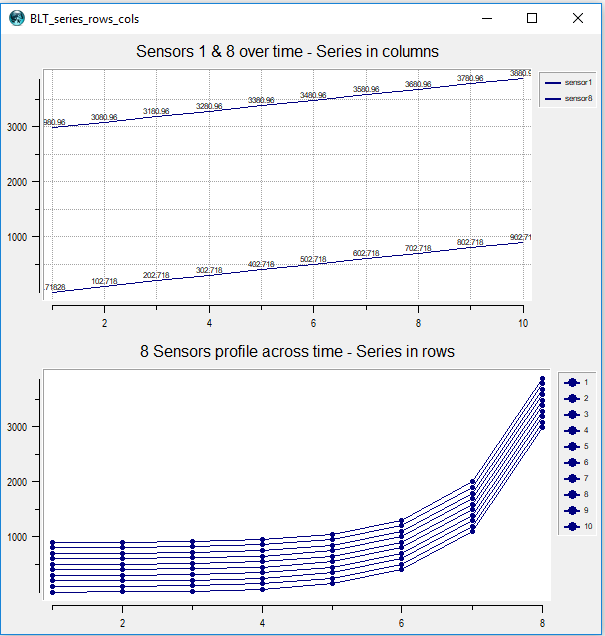Toggle series 7 in bottom chart legend
605x636 pixels.
[x=576, y=478]
